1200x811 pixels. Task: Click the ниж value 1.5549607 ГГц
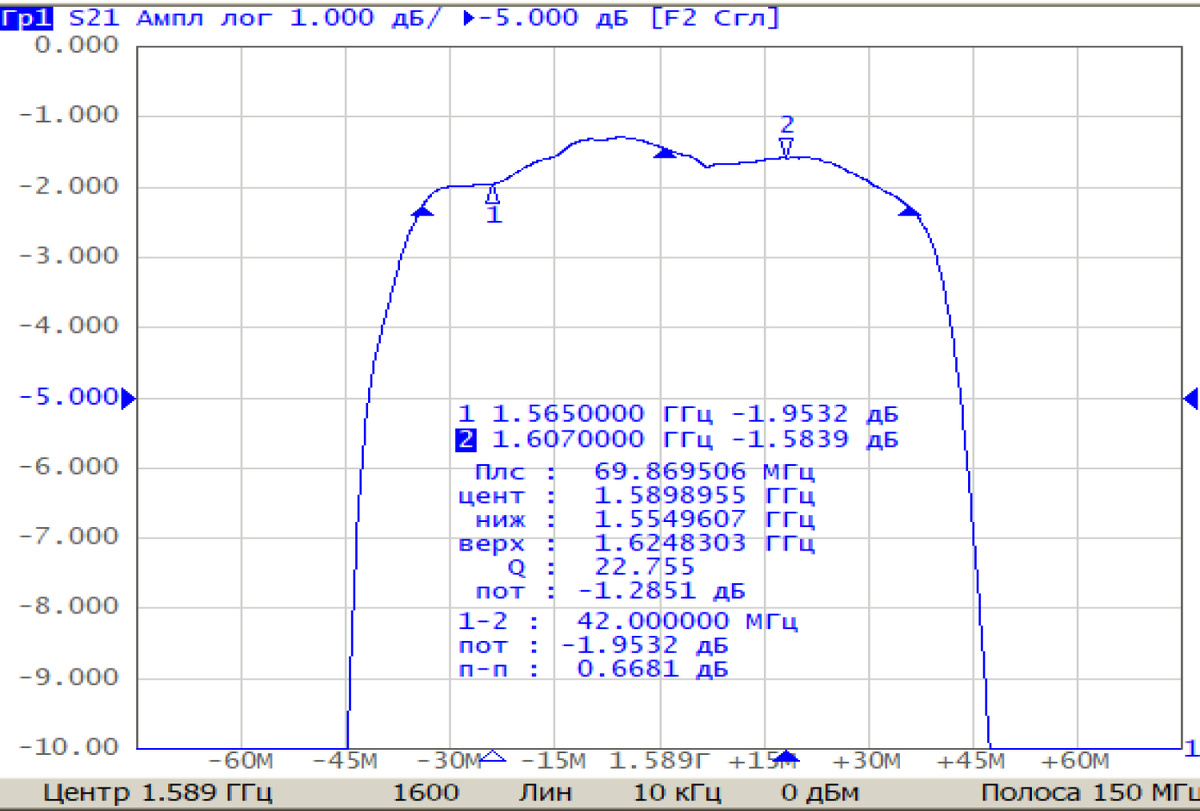tap(705, 520)
